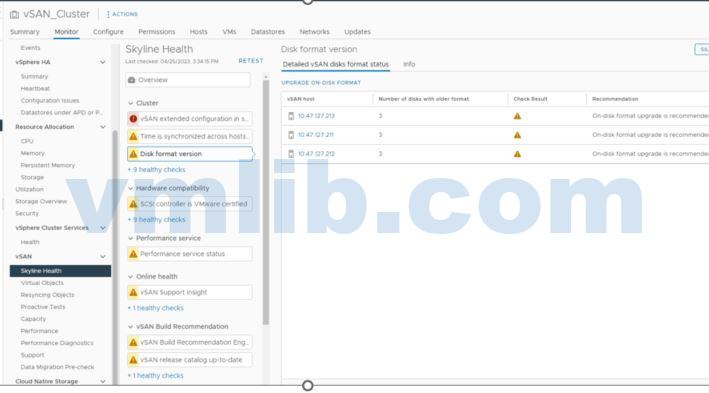Switch to the Configure tab
Image resolution: width=709 pixels, height=393 pixels.
108,32
